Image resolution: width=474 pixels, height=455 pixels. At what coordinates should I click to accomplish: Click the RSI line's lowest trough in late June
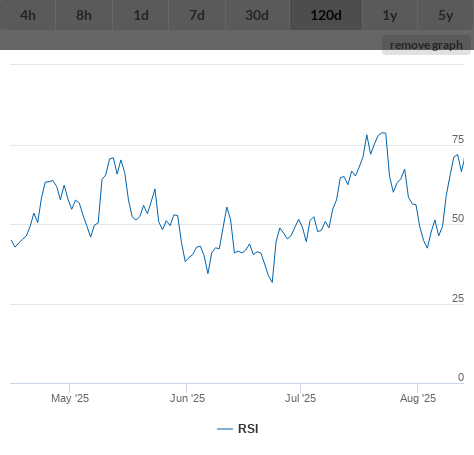[x=272, y=282]
